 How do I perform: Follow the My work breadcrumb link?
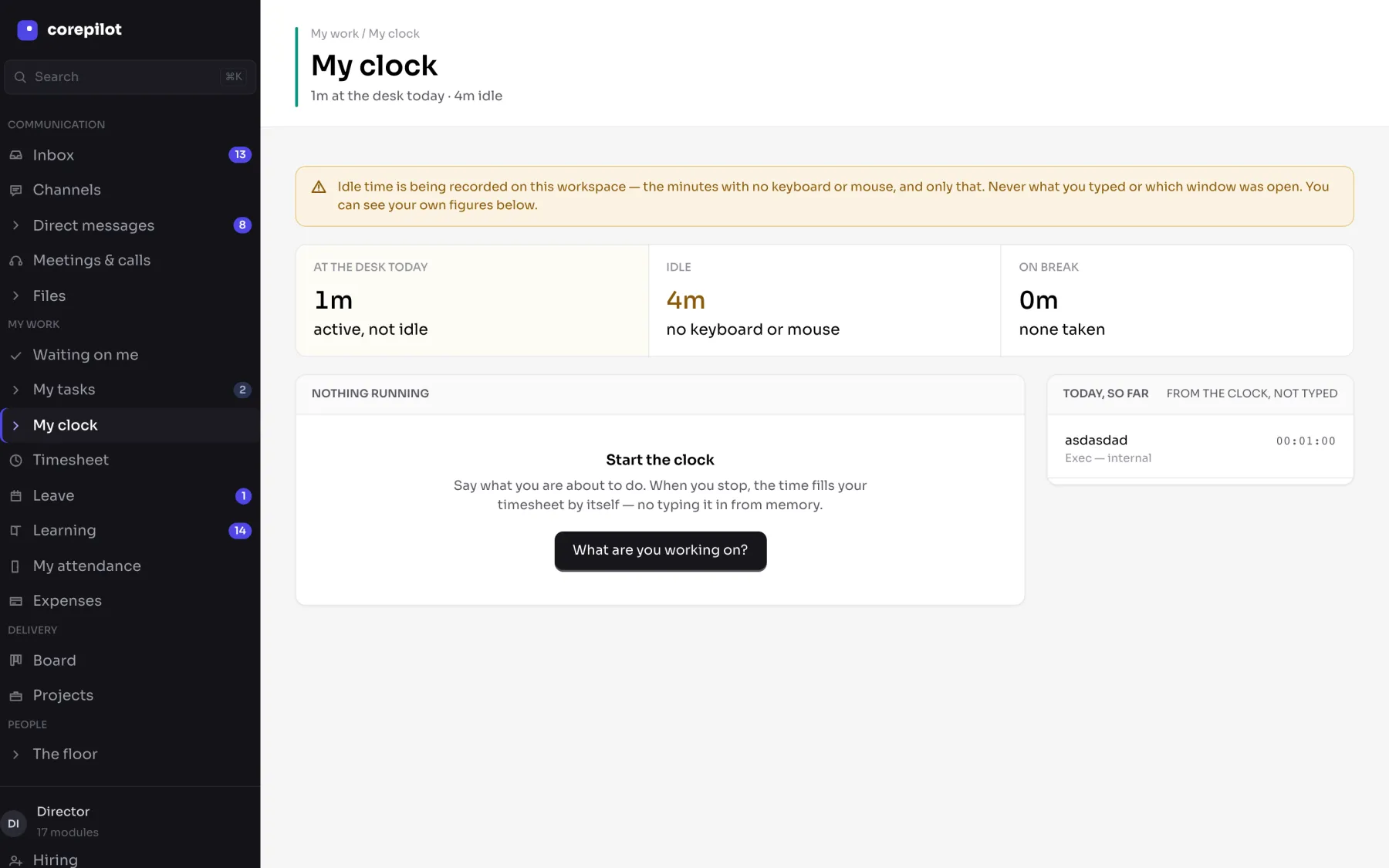pos(334,34)
